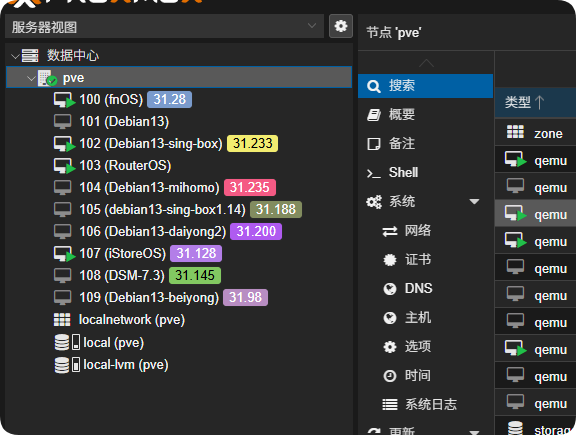This screenshot has width=576, height=435.
Task: Click the localnetwork (pve) zone grid icon
Action: (x=62, y=320)
